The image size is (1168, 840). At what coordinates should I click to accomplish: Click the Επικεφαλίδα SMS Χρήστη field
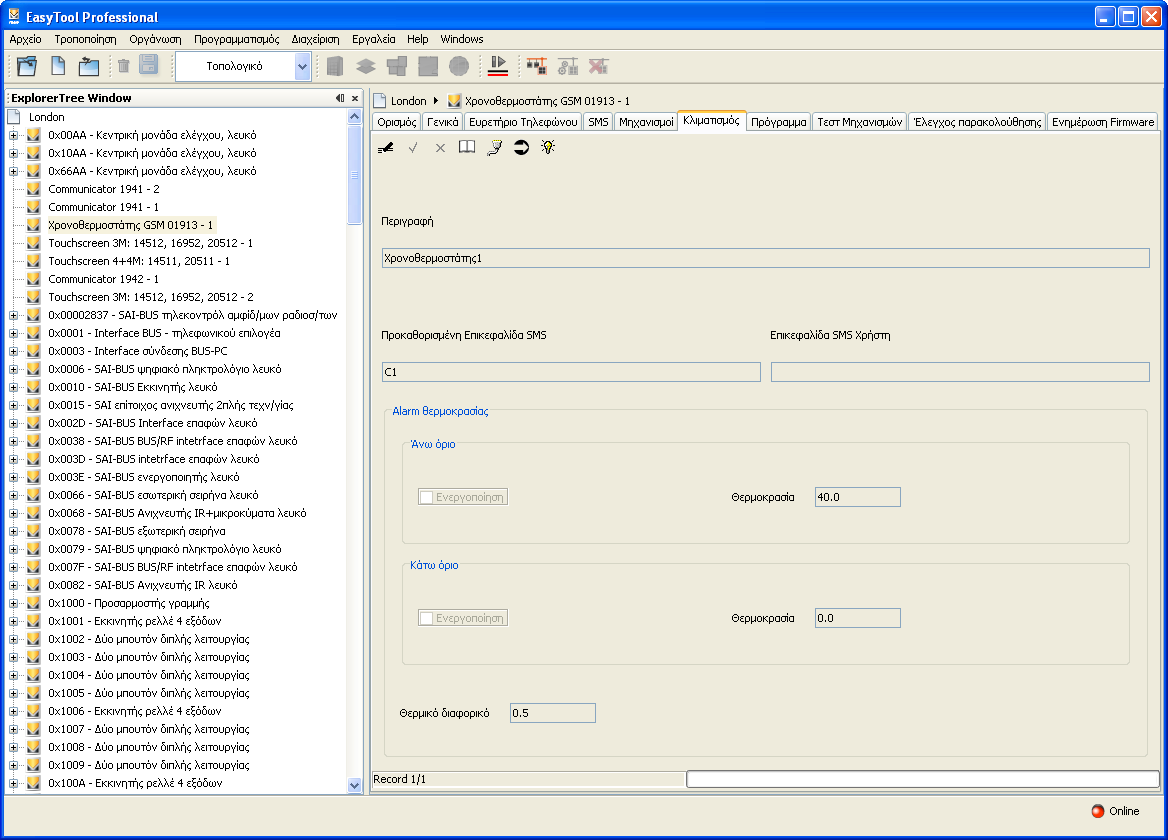click(x=960, y=372)
